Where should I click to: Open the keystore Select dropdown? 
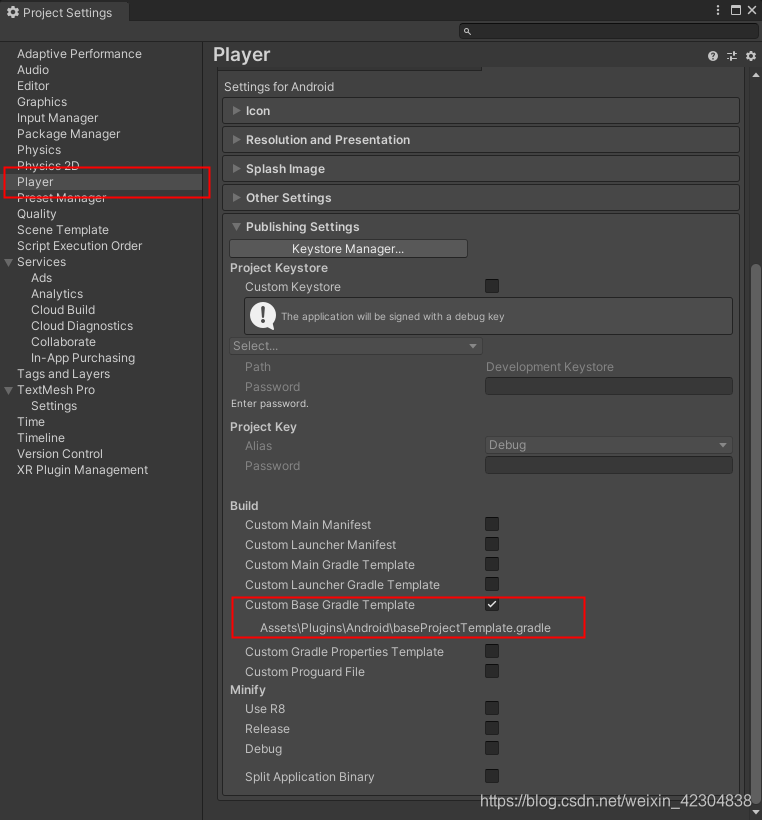click(x=356, y=345)
